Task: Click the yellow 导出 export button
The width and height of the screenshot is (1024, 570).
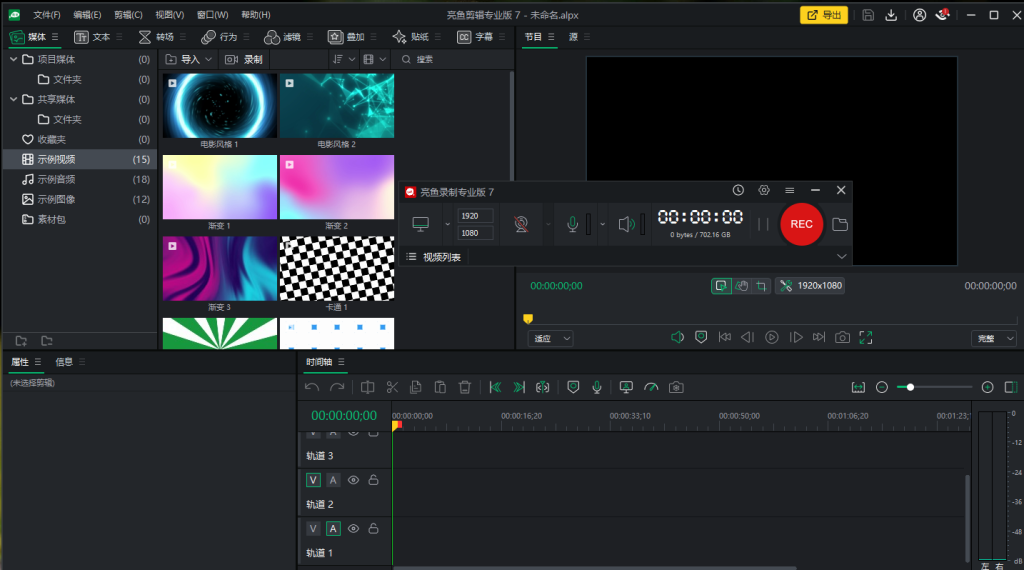Action: tap(824, 15)
